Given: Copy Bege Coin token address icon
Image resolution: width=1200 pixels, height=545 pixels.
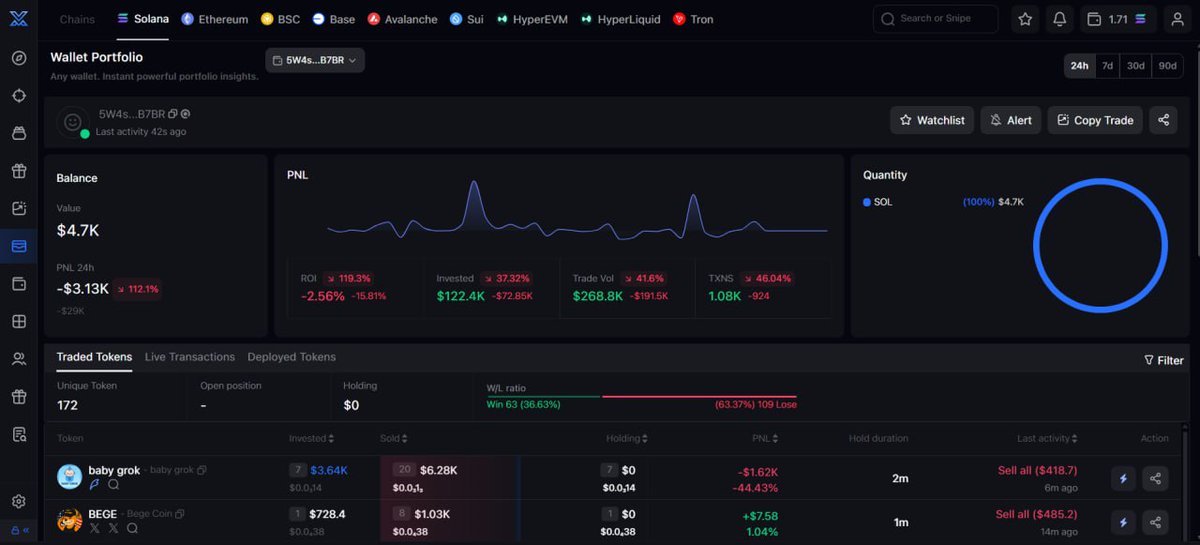Looking at the screenshot, I should pos(180,514).
